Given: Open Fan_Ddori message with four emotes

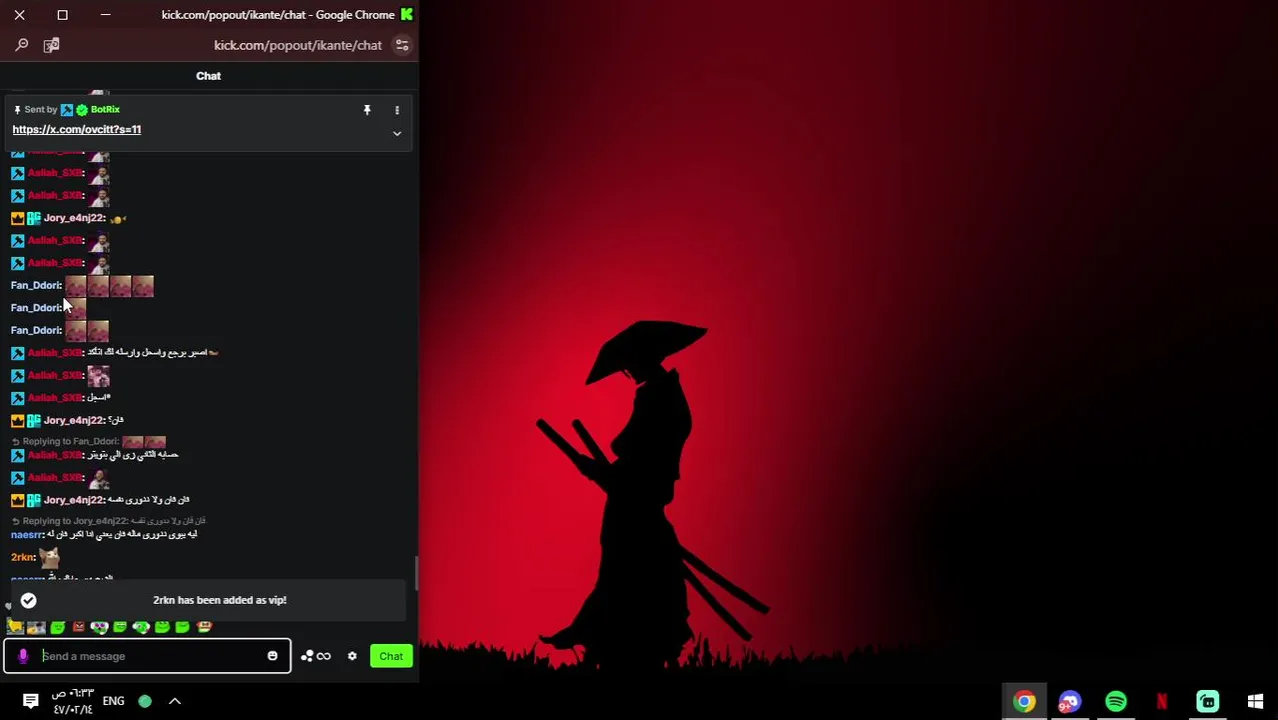Looking at the screenshot, I should point(82,286).
